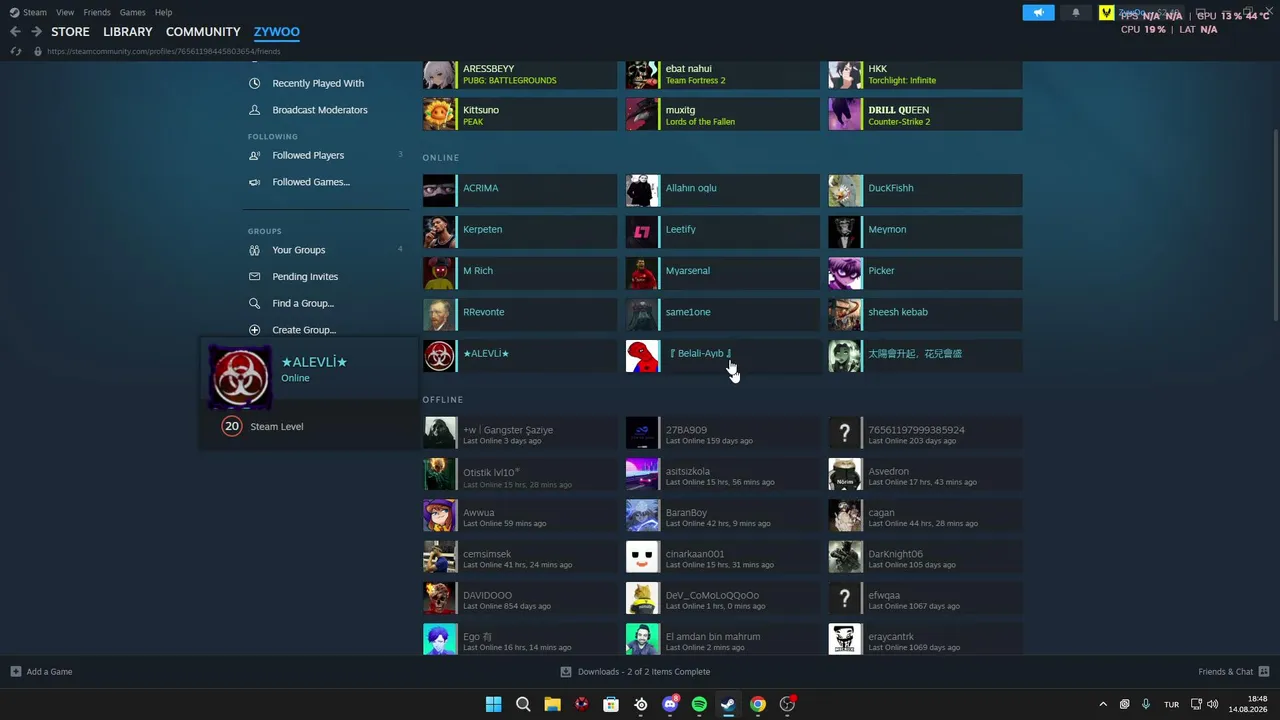Go back with the left arrow button
The width and height of the screenshot is (1280, 720).
(x=15, y=32)
